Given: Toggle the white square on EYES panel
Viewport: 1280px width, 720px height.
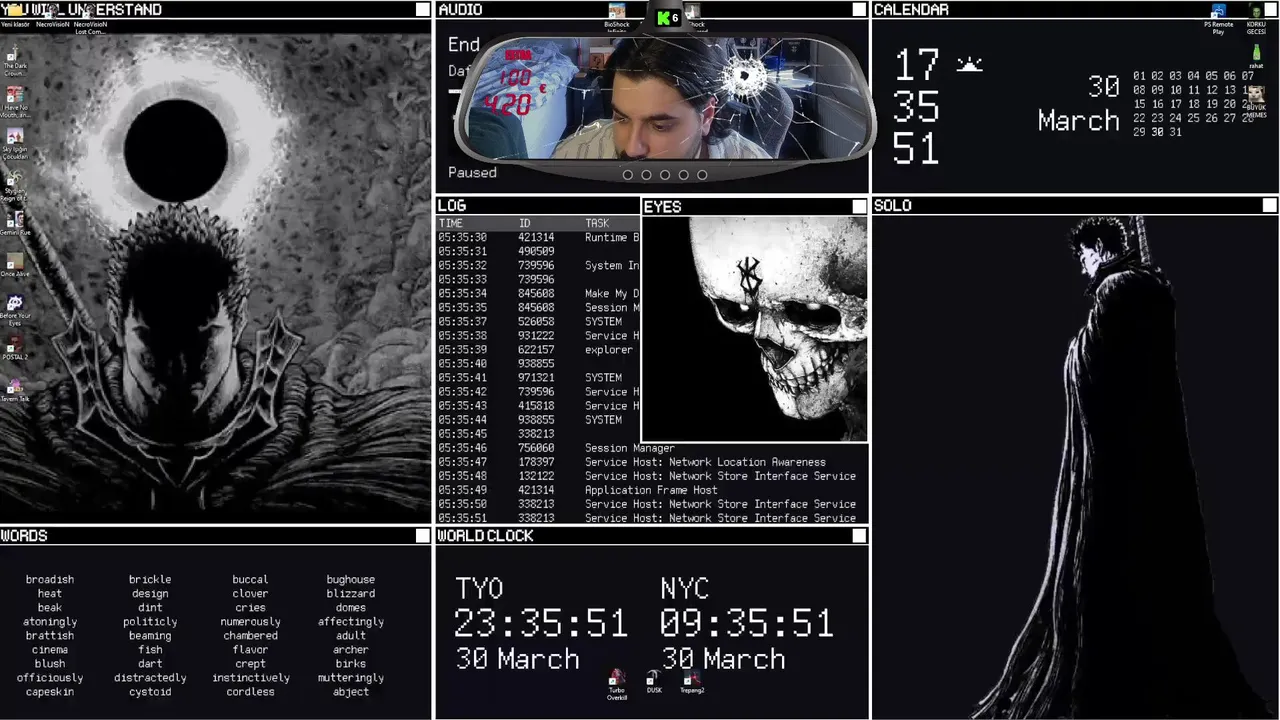Looking at the screenshot, I should [x=859, y=206].
